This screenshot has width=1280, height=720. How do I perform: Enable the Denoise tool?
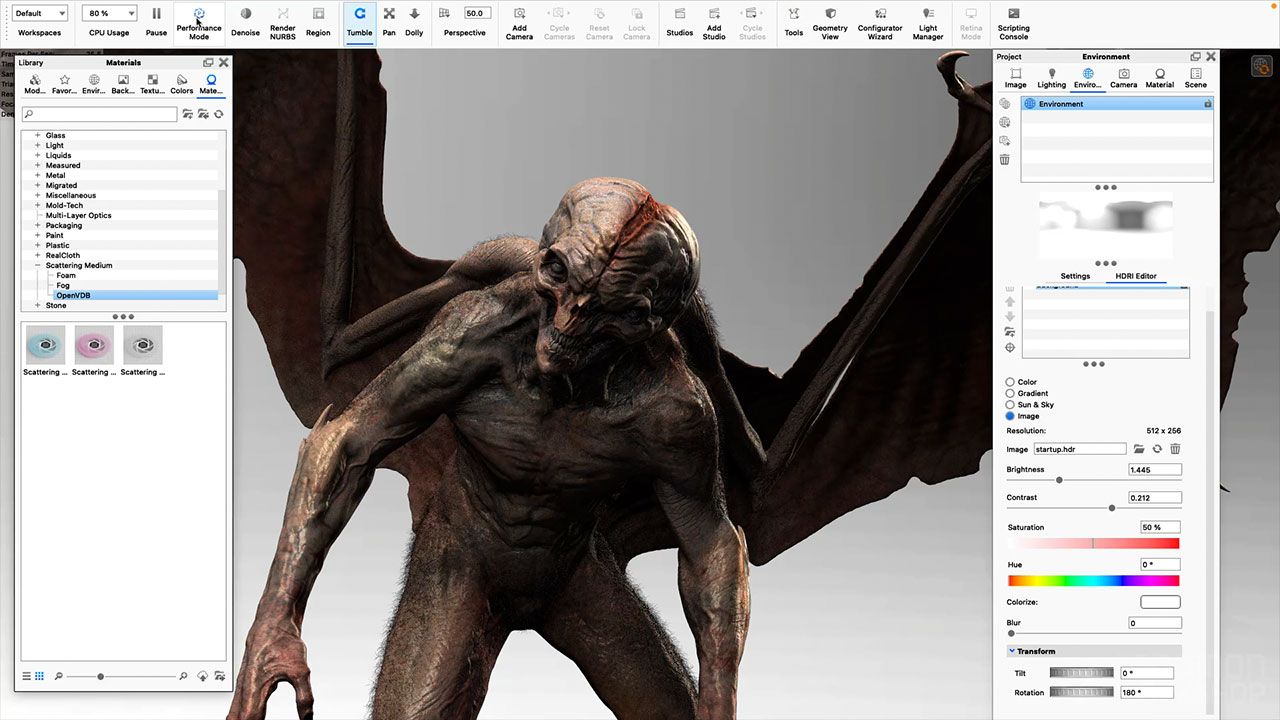tap(245, 15)
